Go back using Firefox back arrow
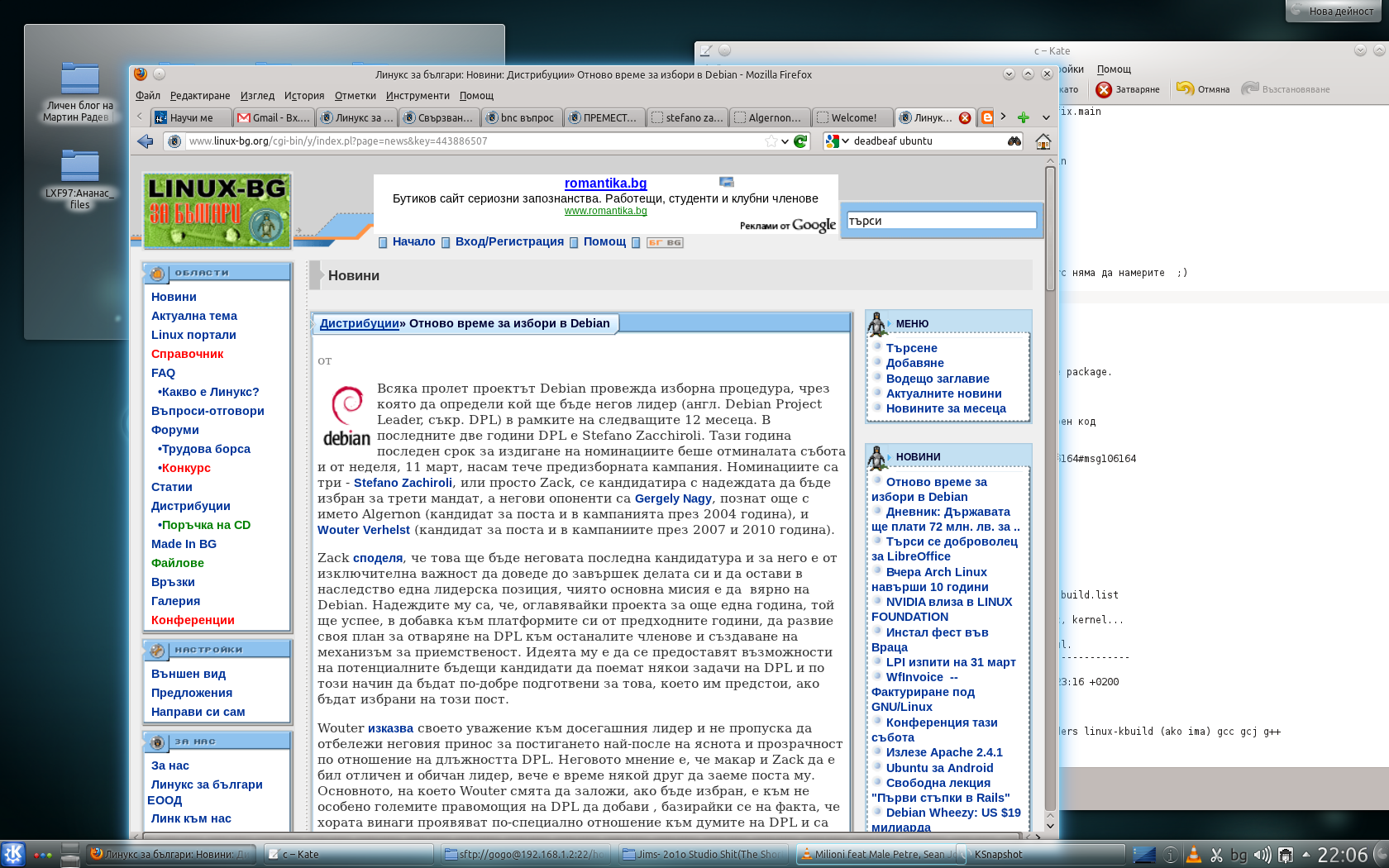Screen dimensions: 1389x868 [x=146, y=141]
